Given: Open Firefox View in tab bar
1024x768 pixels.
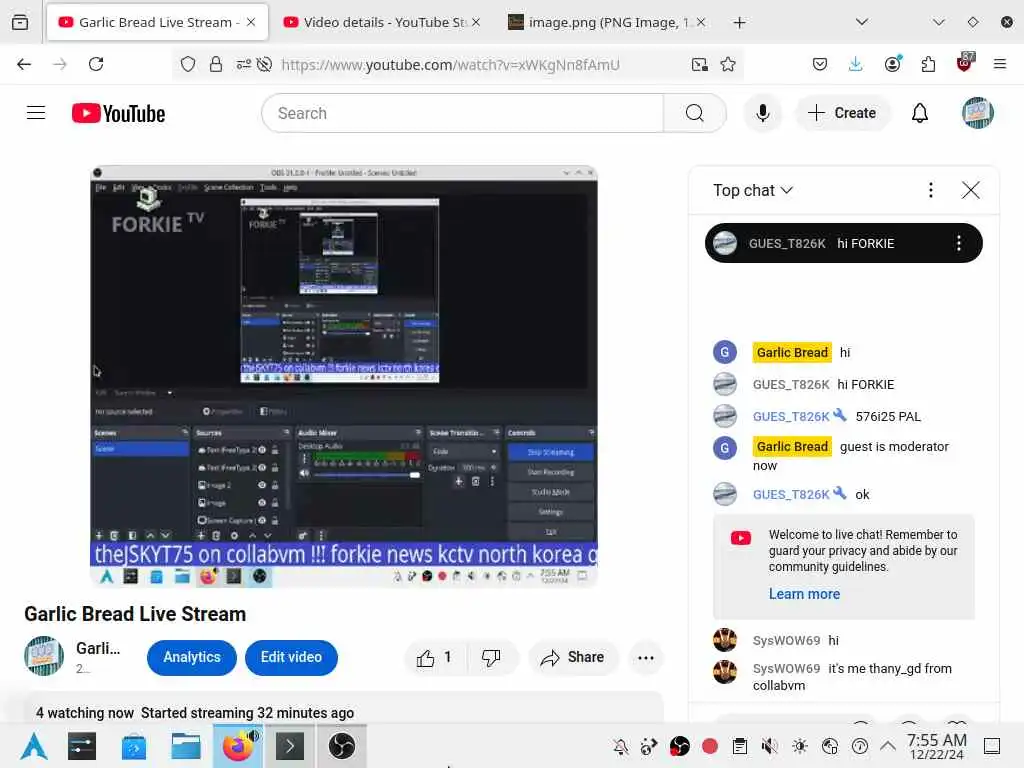Looking at the screenshot, I should (20, 22).
